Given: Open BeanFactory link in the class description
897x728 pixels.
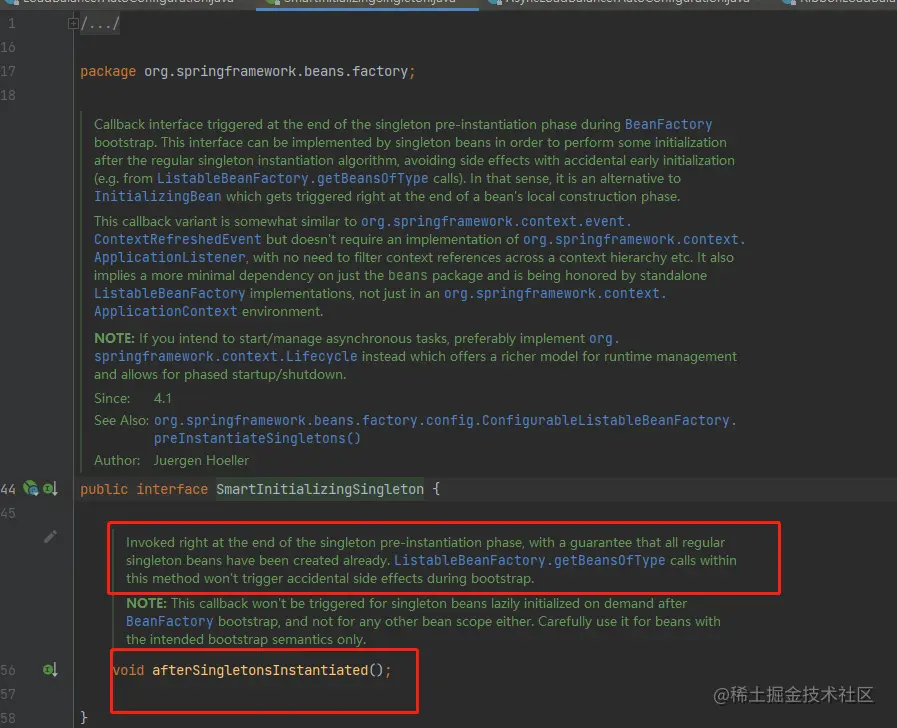Looking at the screenshot, I should click(x=668, y=124).
